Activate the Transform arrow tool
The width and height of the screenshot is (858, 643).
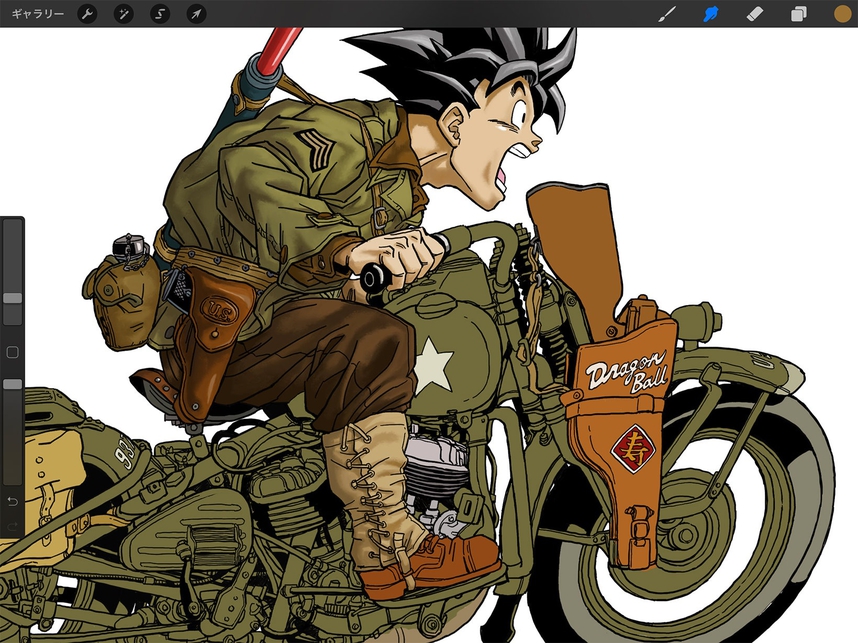(197, 14)
